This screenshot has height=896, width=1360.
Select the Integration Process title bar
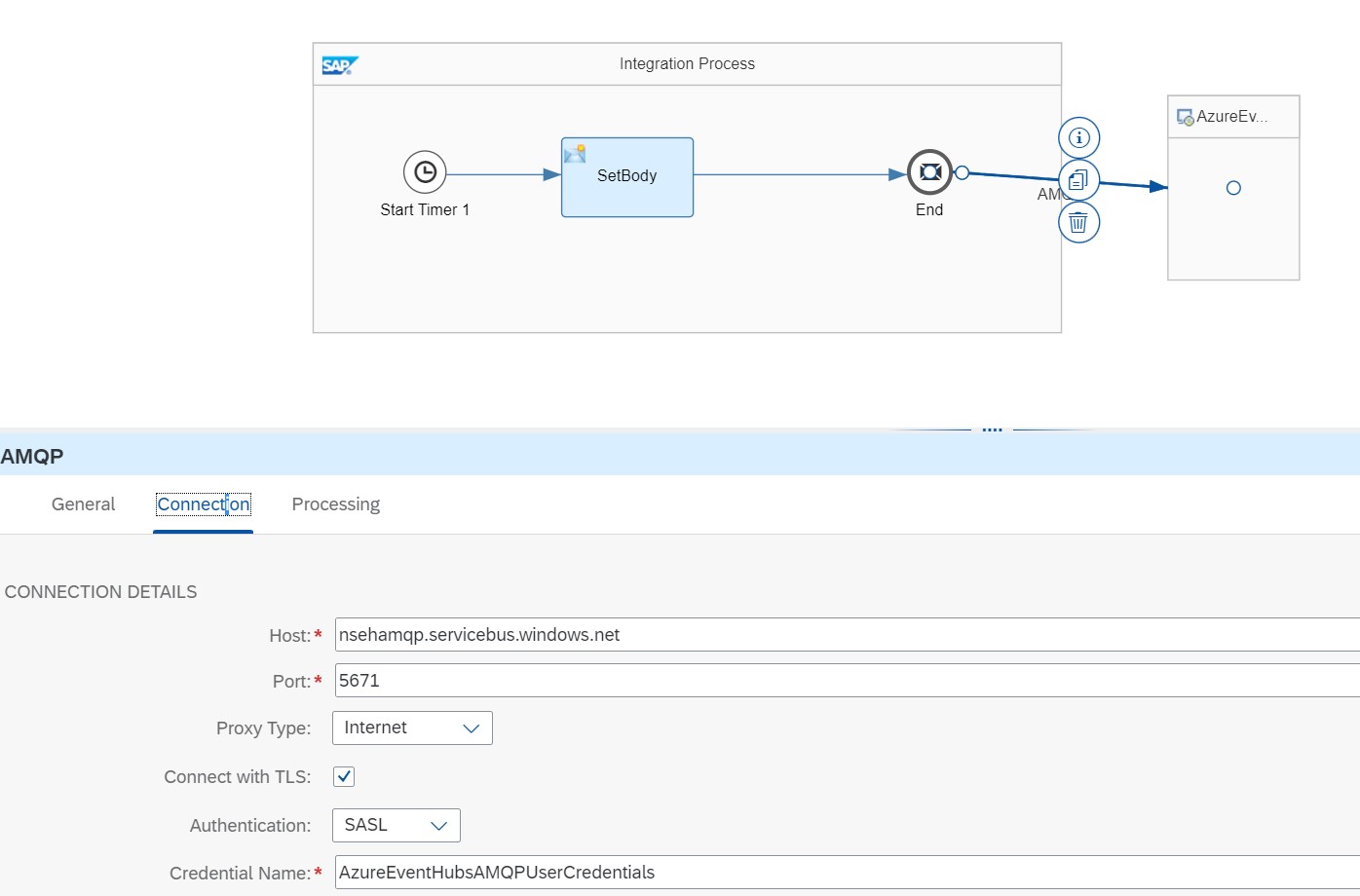click(687, 64)
